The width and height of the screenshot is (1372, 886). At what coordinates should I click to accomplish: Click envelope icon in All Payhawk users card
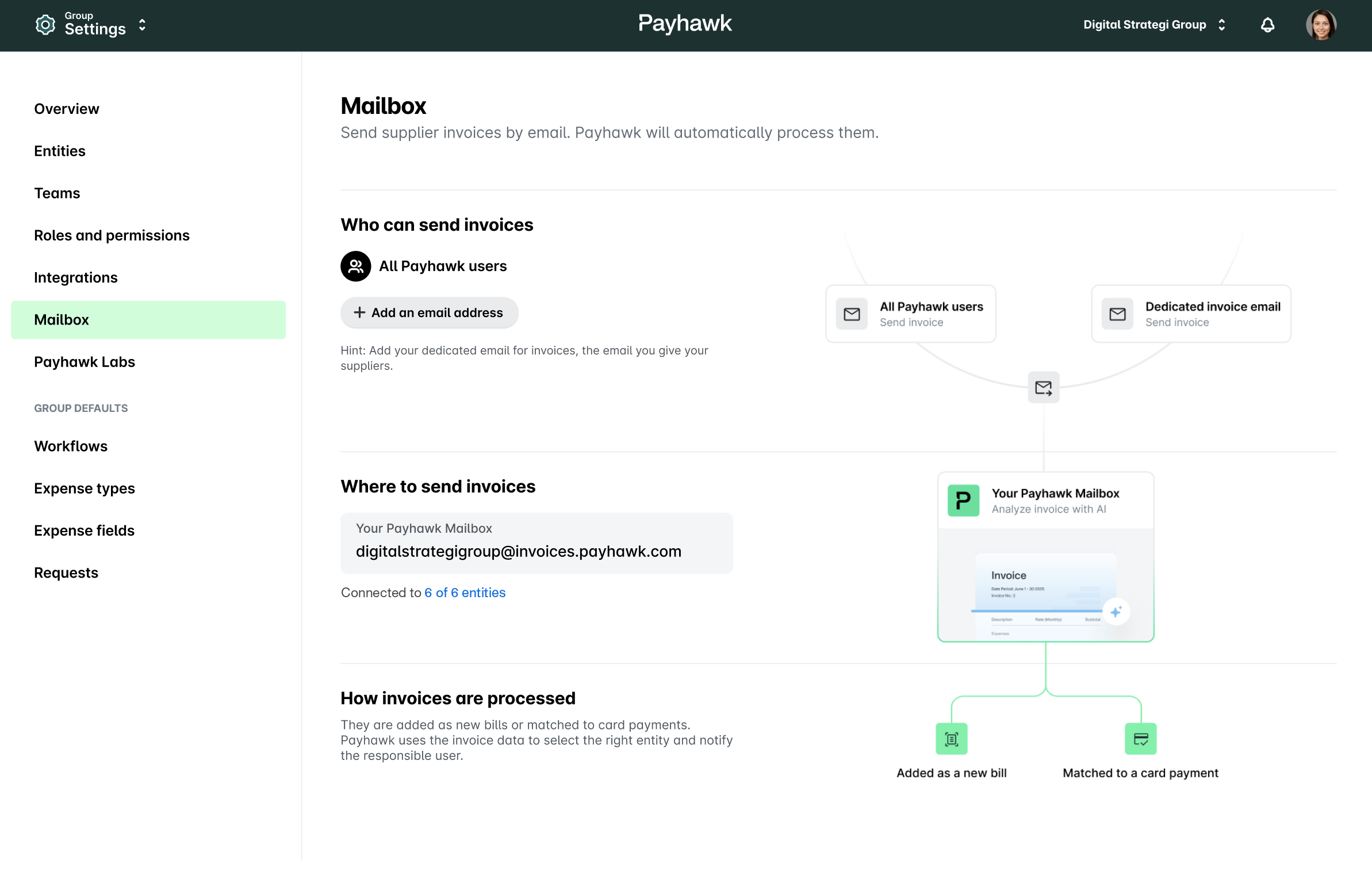point(852,314)
